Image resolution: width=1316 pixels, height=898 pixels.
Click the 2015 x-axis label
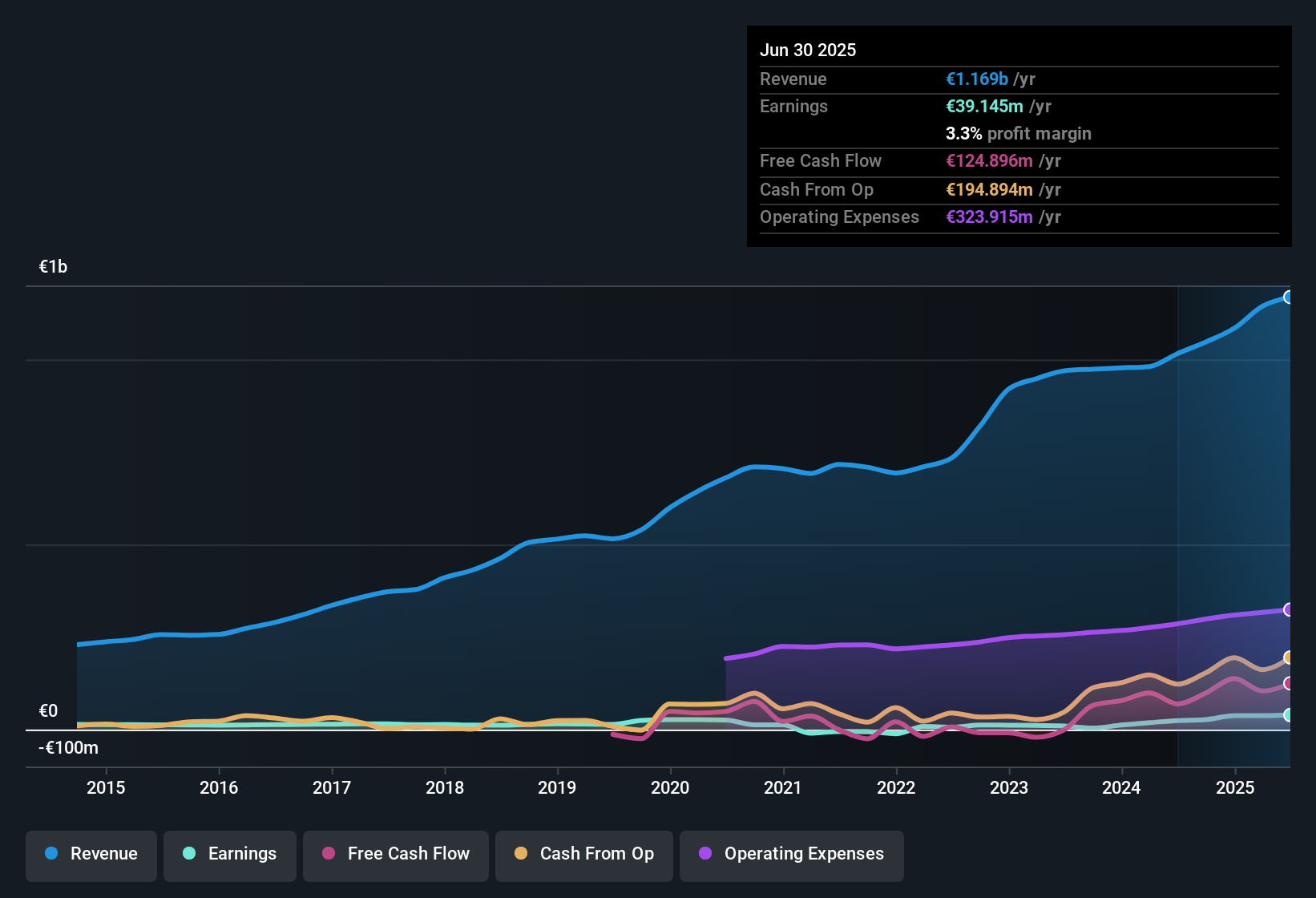pyautogui.click(x=106, y=787)
